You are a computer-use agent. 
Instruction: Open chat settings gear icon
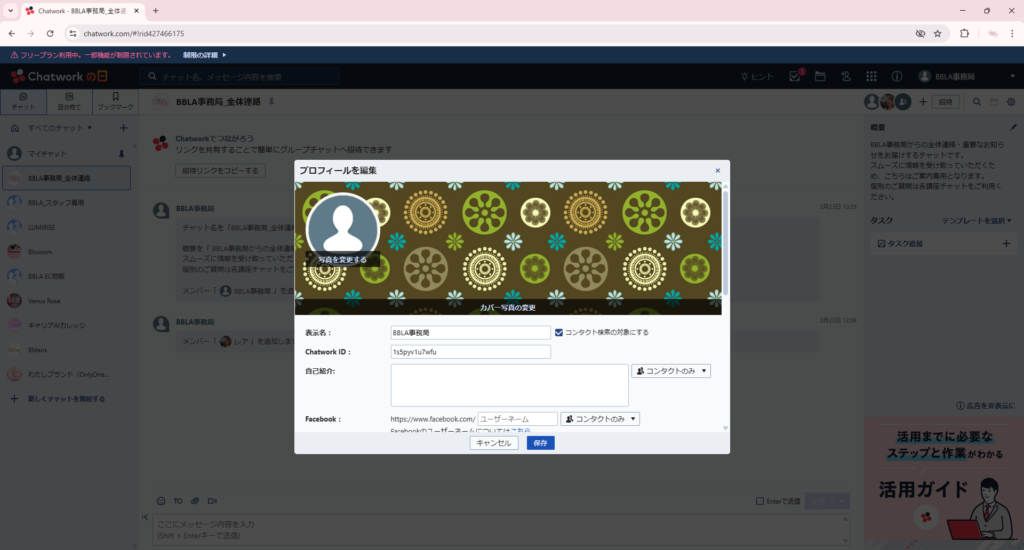(1010, 102)
